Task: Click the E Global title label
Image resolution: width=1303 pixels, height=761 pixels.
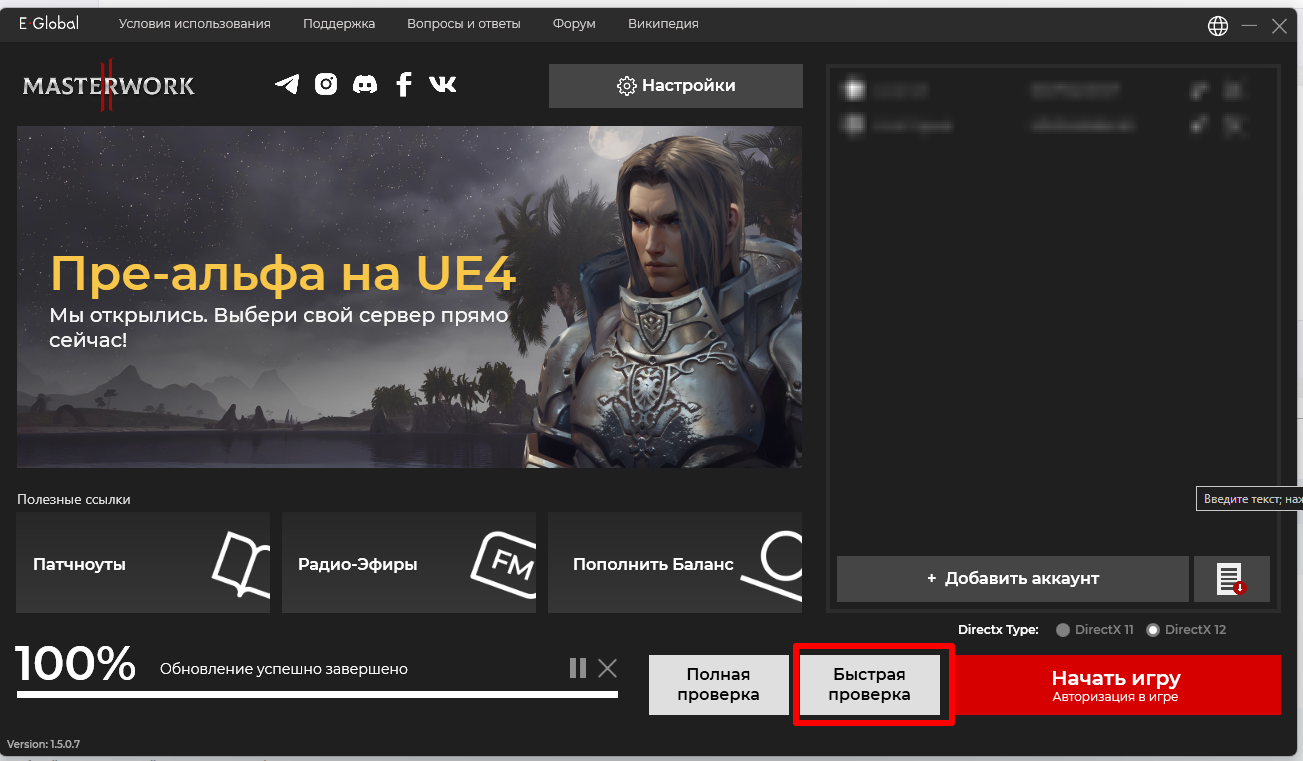Action: point(48,23)
